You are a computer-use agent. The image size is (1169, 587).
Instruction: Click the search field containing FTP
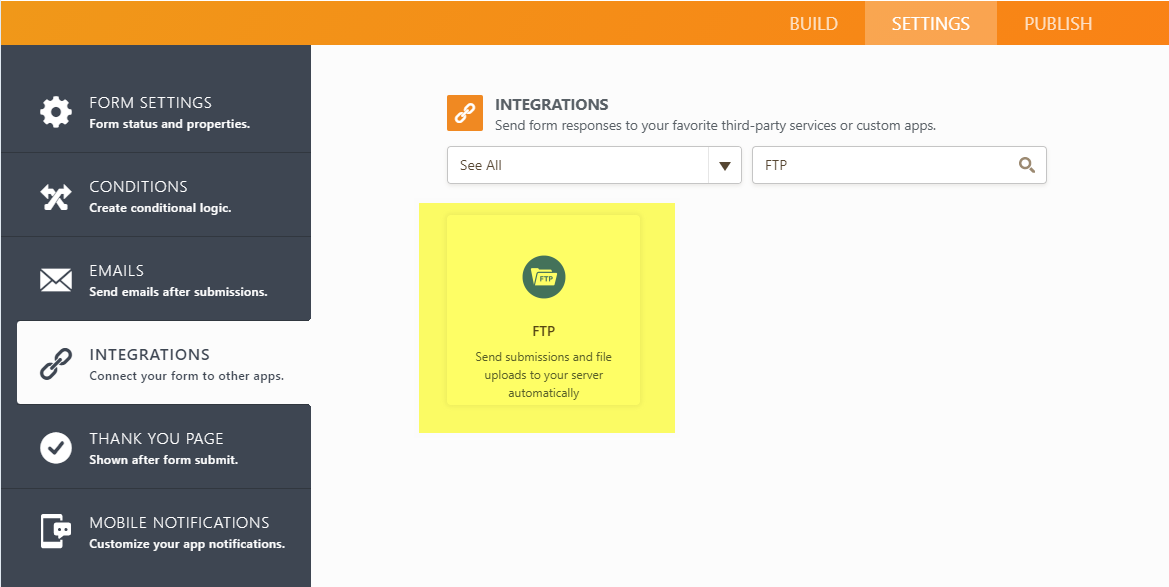(x=885, y=165)
